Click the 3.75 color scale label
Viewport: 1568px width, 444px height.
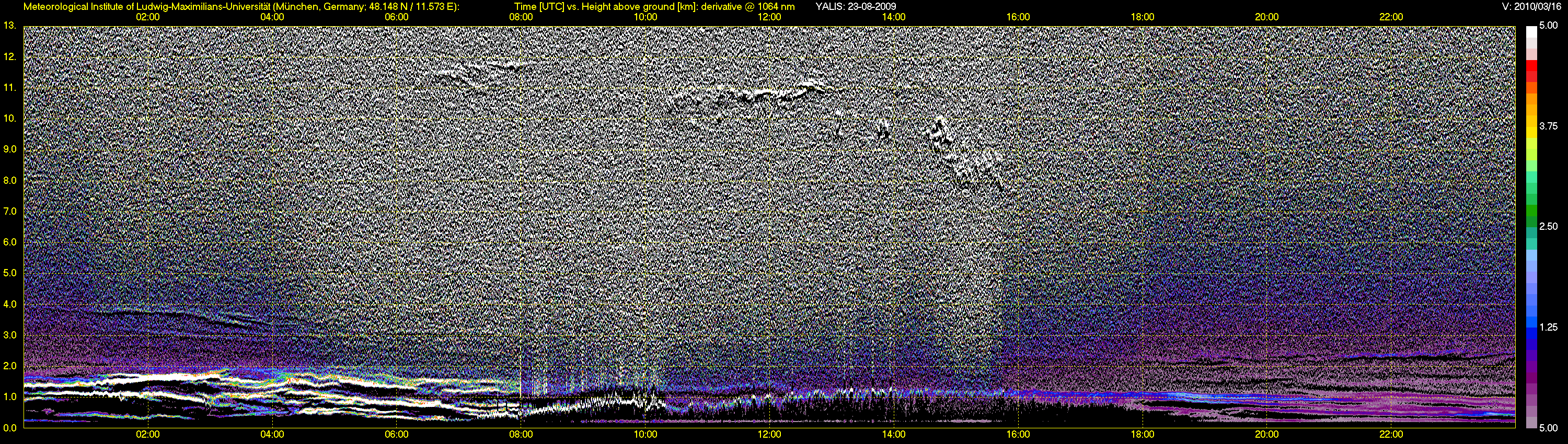[x=1548, y=126]
